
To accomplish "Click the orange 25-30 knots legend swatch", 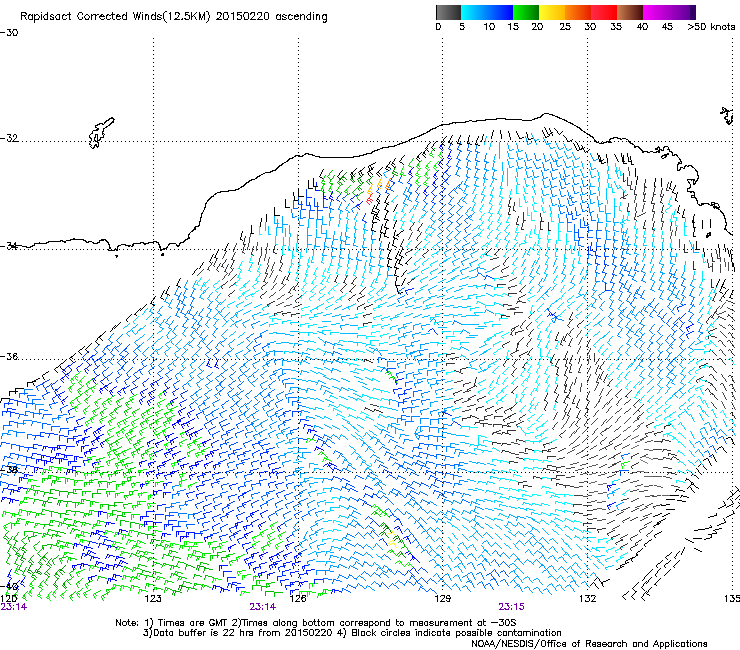I will click(578, 12).
